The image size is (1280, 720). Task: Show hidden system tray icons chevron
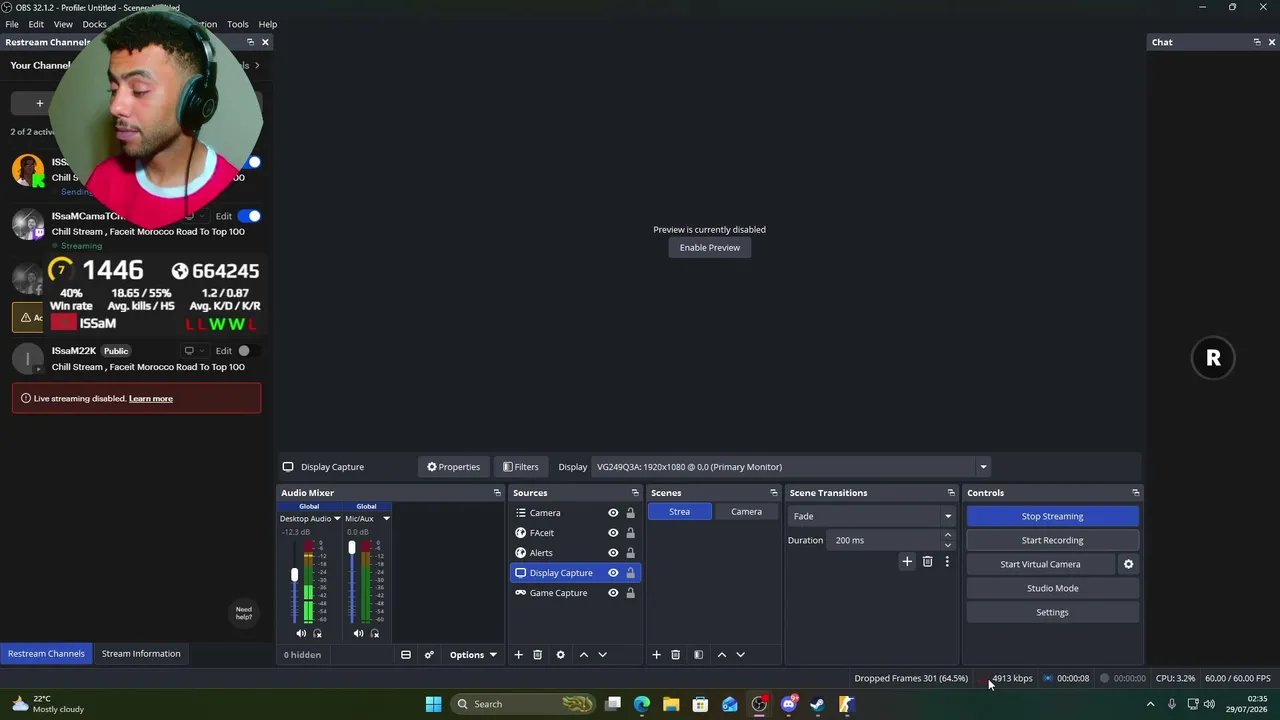[1150, 704]
